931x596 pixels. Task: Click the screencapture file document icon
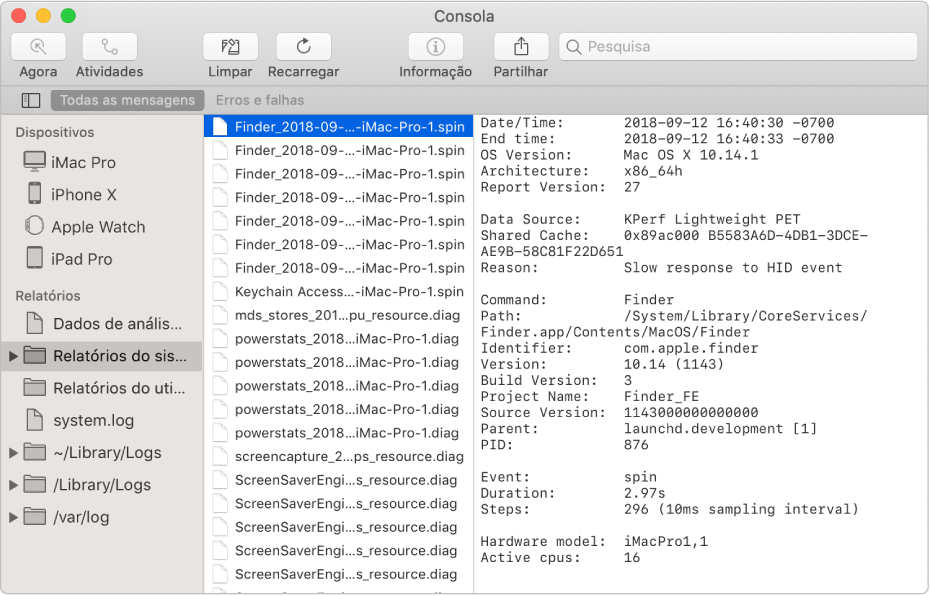[220, 456]
